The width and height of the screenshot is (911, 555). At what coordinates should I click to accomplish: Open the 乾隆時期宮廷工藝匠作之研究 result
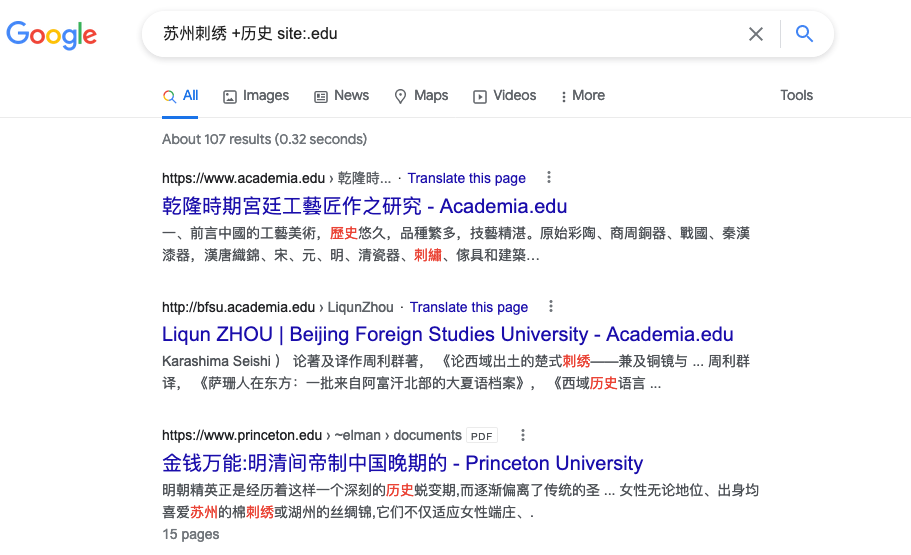(364, 207)
